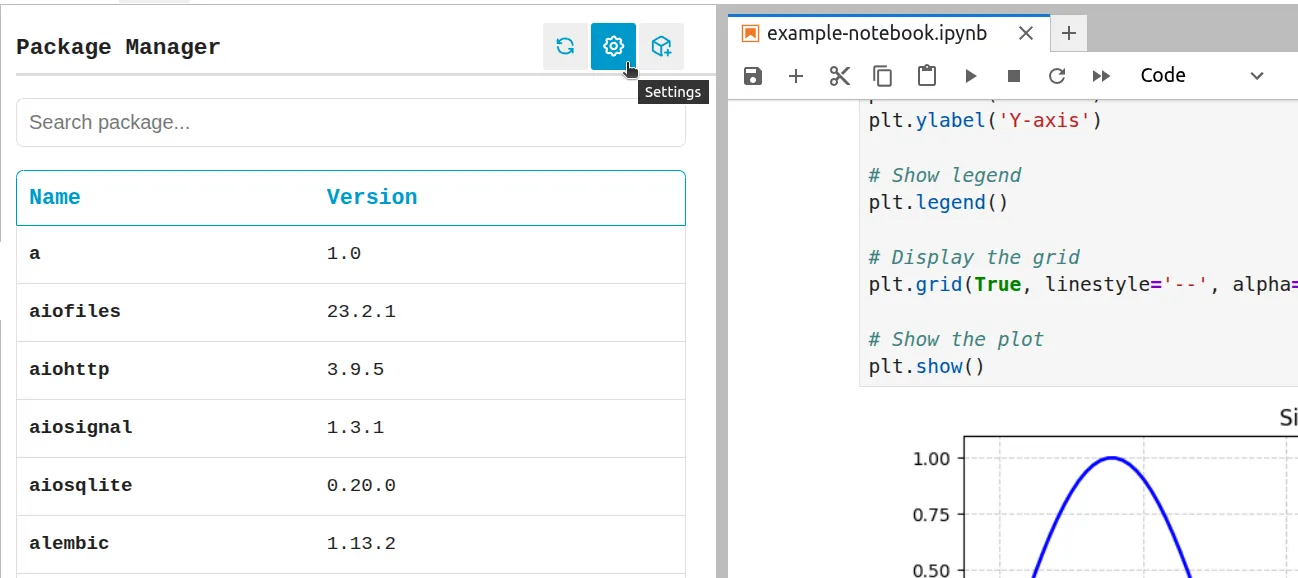Run the current notebook cell
1298x578 pixels.
tap(970, 75)
